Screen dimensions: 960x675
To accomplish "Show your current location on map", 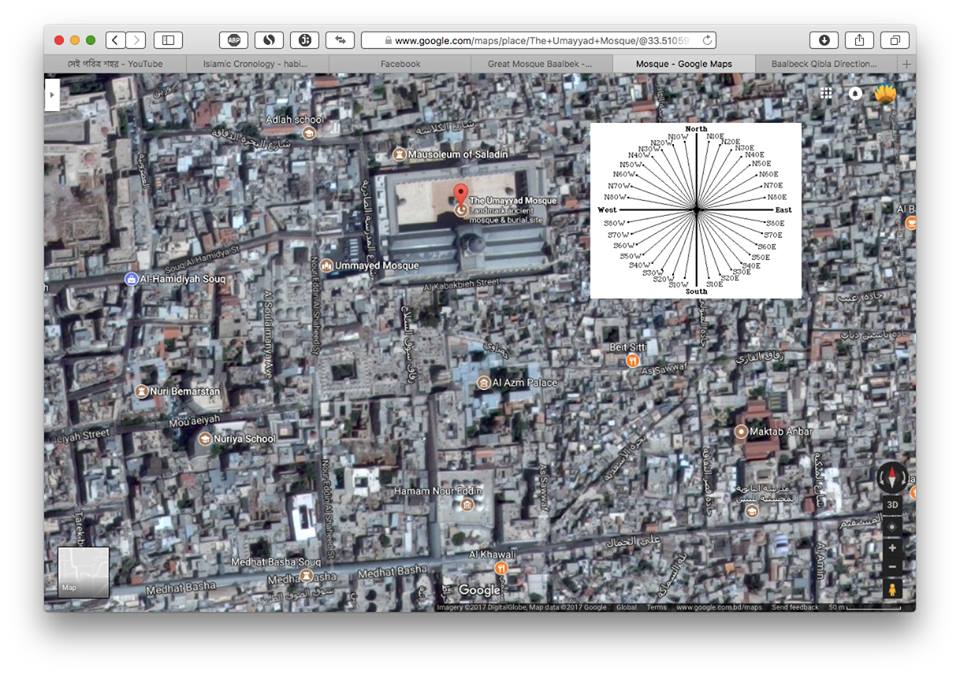I will click(892, 527).
